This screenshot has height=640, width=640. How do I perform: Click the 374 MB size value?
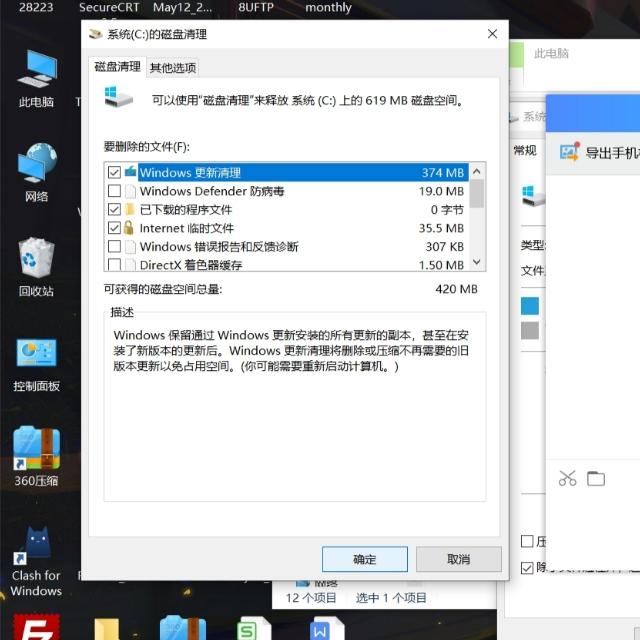click(x=442, y=173)
